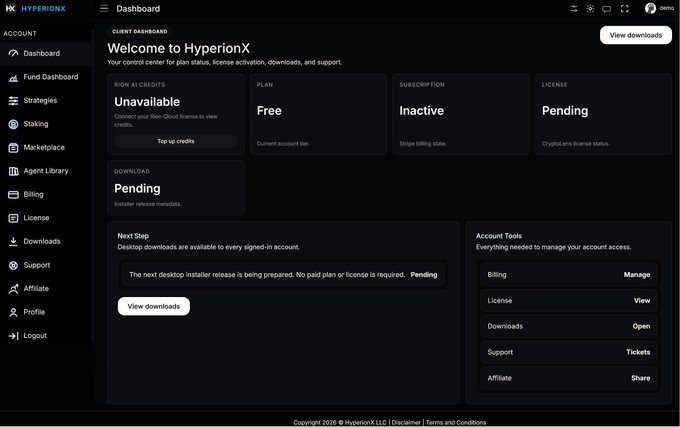
Task: Click the HyperionX logo icon
Action: tap(10, 8)
